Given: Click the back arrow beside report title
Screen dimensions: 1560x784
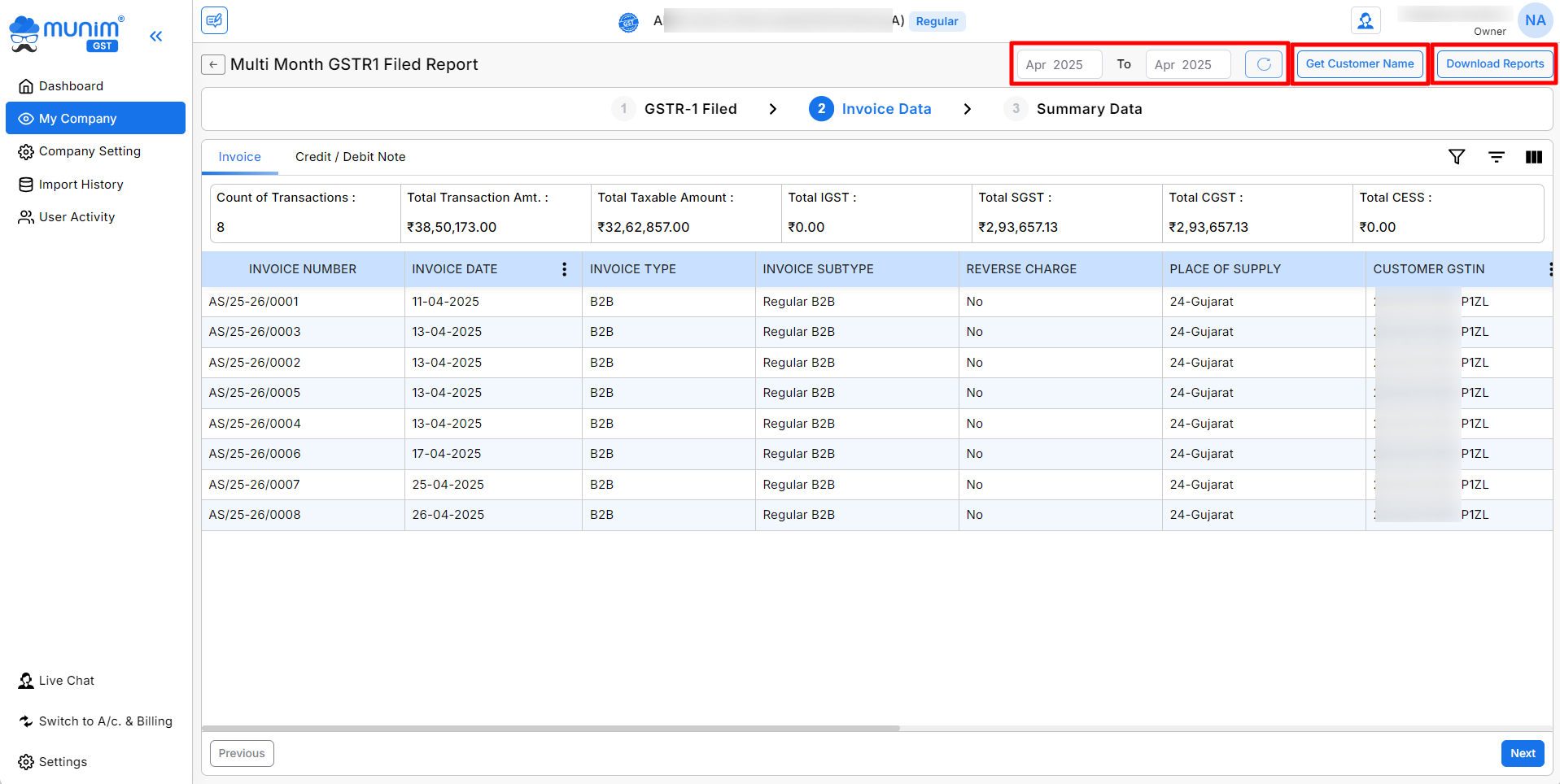Looking at the screenshot, I should [x=213, y=64].
